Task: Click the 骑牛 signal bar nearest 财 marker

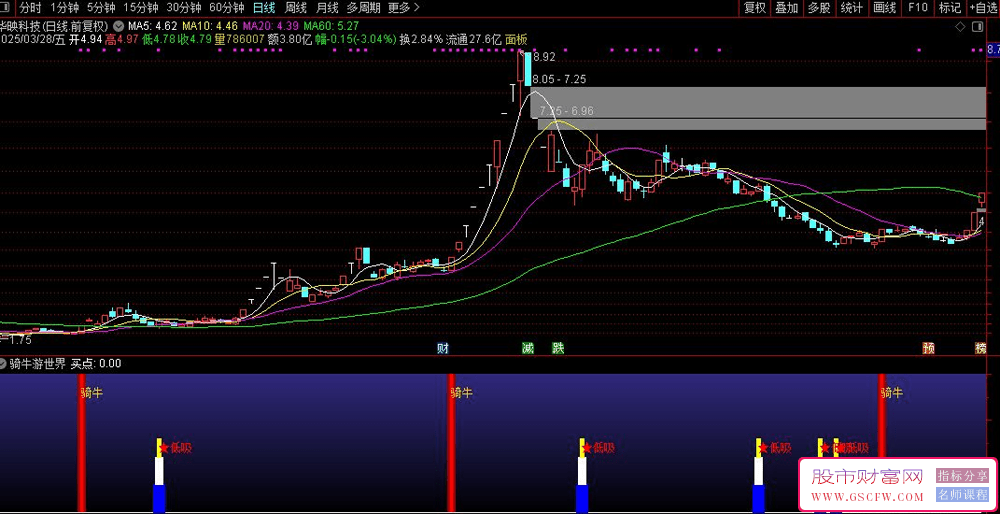Action: (x=452, y=443)
